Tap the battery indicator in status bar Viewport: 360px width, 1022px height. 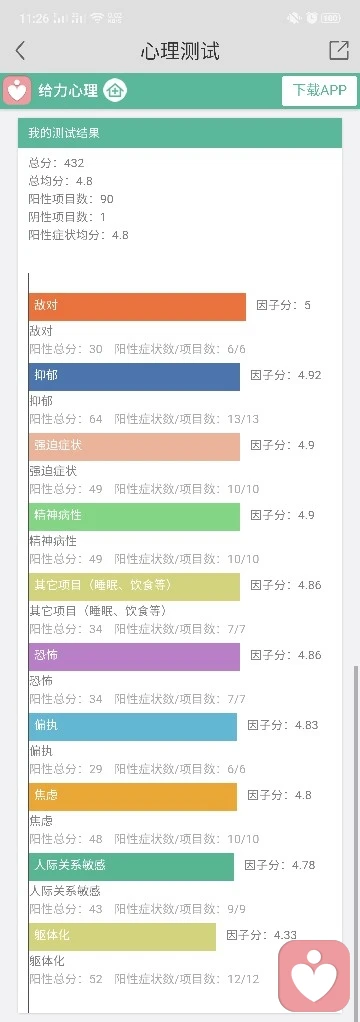(x=331, y=18)
